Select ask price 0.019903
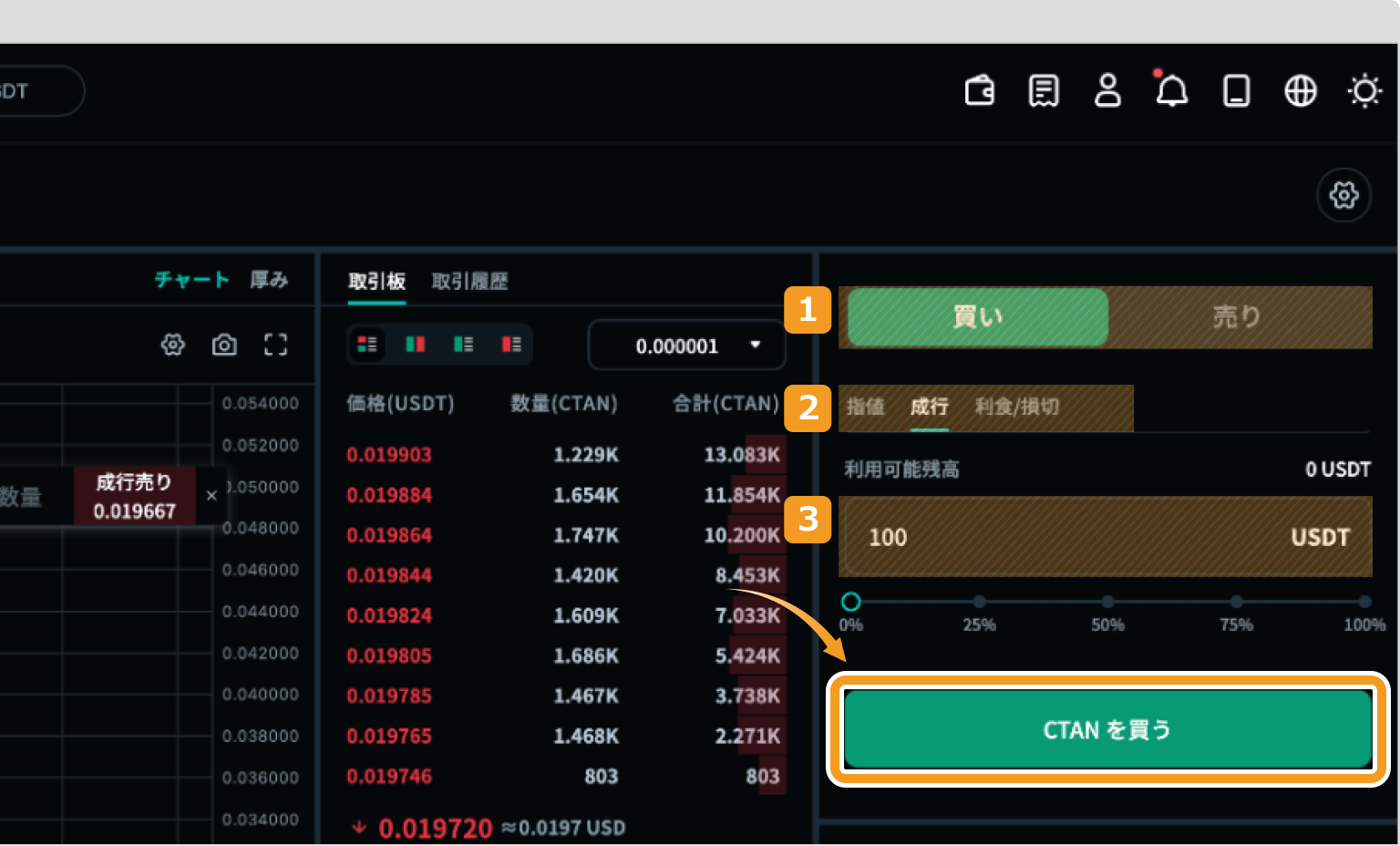The height and width of the screenshot is (846, 1400). pyautogui.click(x=389, y=455)
